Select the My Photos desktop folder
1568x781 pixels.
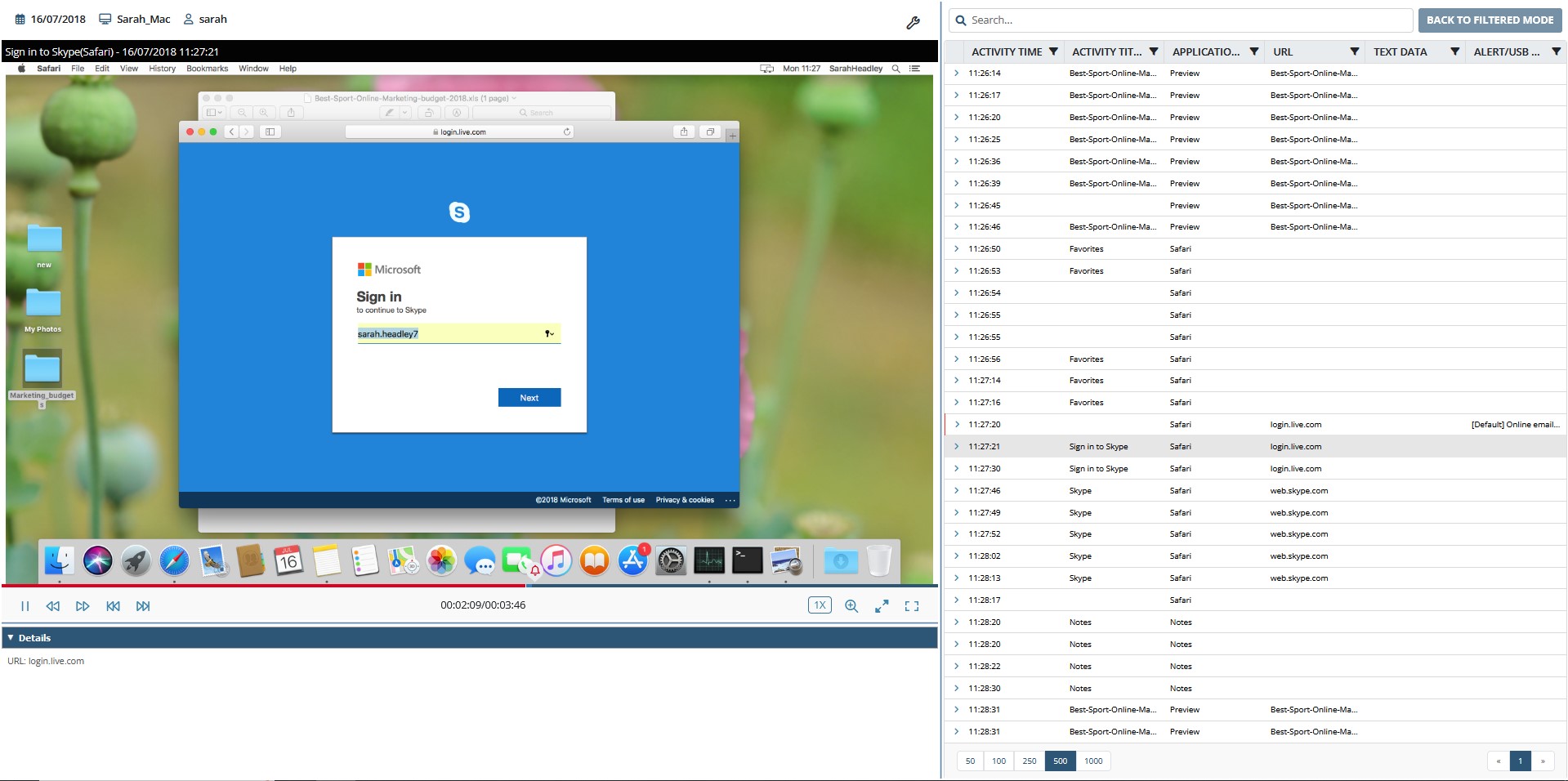pos(43,309)
